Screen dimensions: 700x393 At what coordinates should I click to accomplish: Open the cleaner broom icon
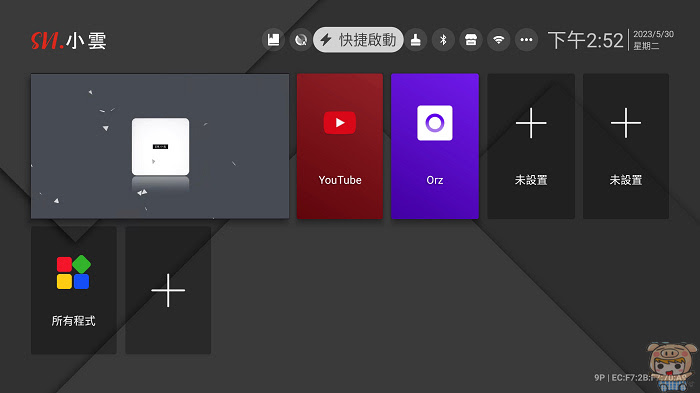tap(416, 40)
